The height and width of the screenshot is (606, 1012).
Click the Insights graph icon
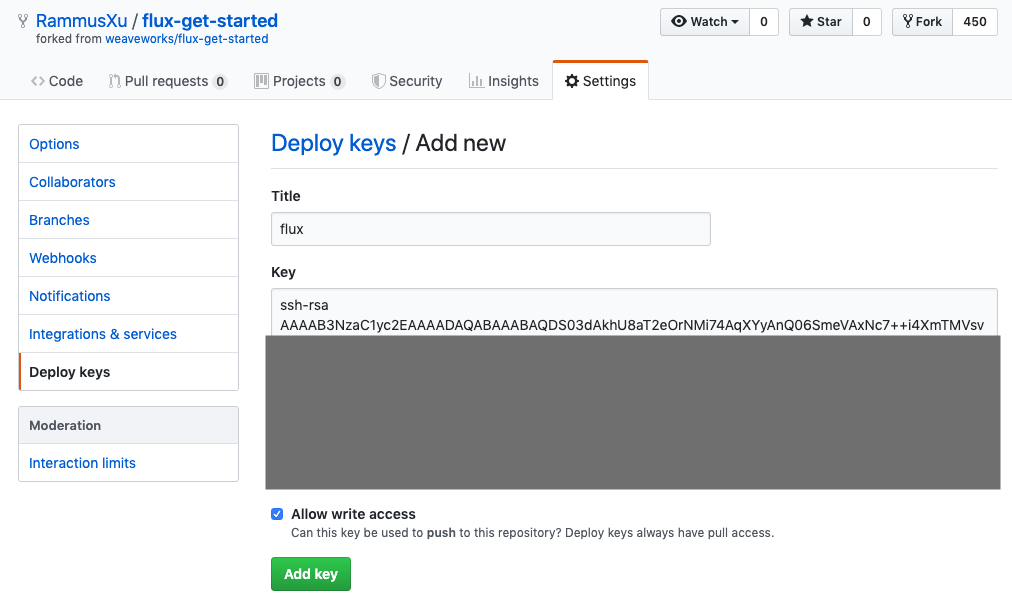476,81
